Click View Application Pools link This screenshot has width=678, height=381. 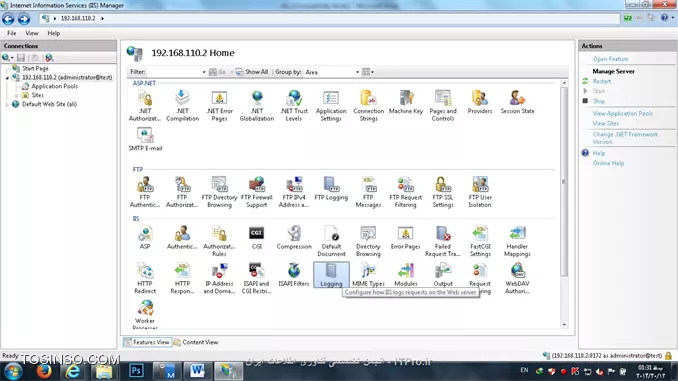pyautogui.click(x=623, y=113)
